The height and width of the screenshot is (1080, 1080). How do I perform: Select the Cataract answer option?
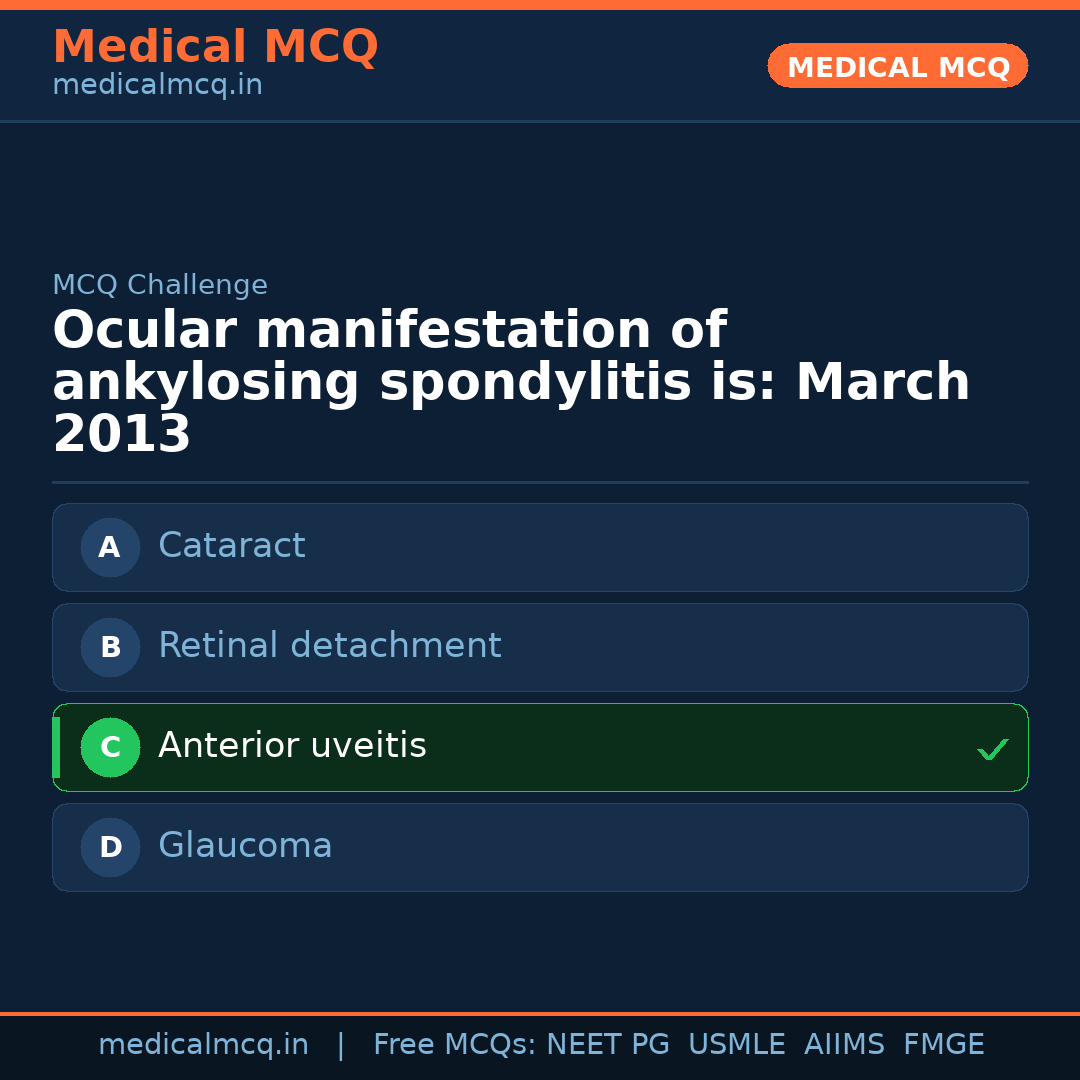[x=540, y=547]
